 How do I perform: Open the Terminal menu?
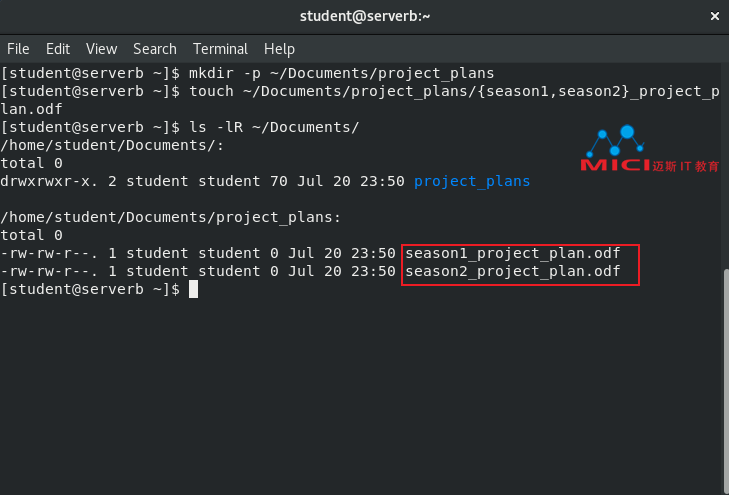click(x=220, y=49)
